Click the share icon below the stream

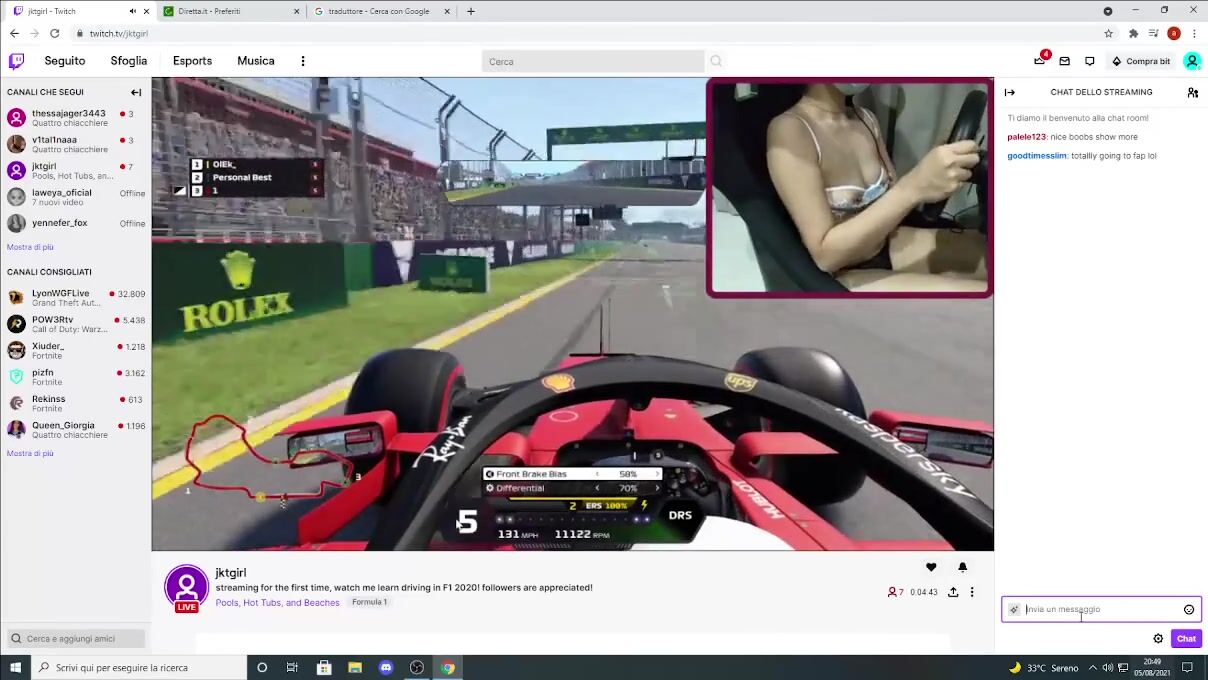953,592
